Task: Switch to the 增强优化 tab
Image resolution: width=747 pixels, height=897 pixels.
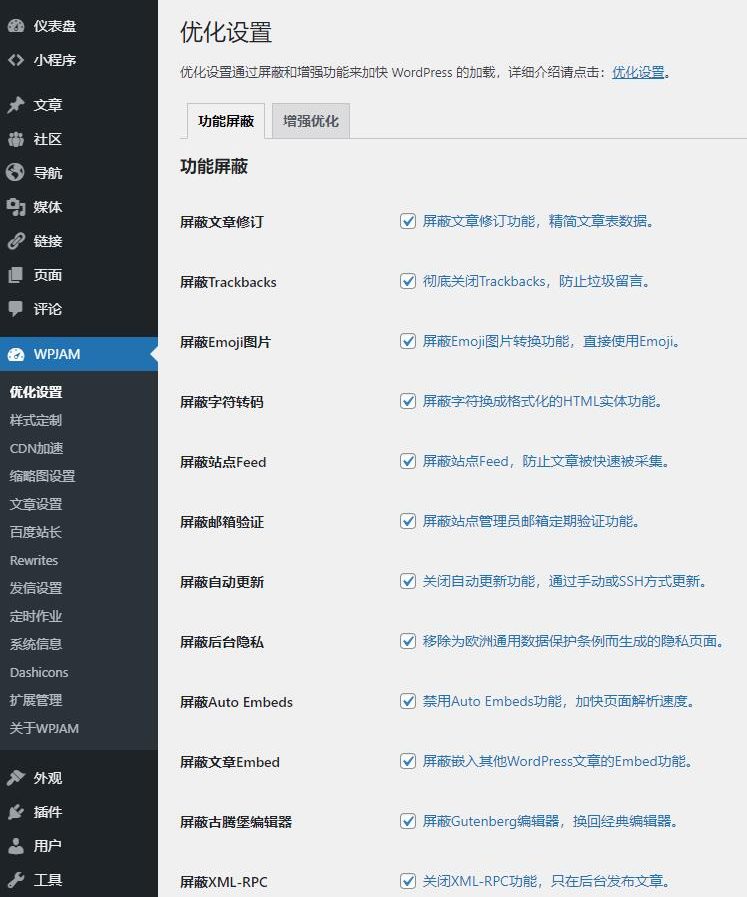Action: pyautogui.click(x=311, y=121)
